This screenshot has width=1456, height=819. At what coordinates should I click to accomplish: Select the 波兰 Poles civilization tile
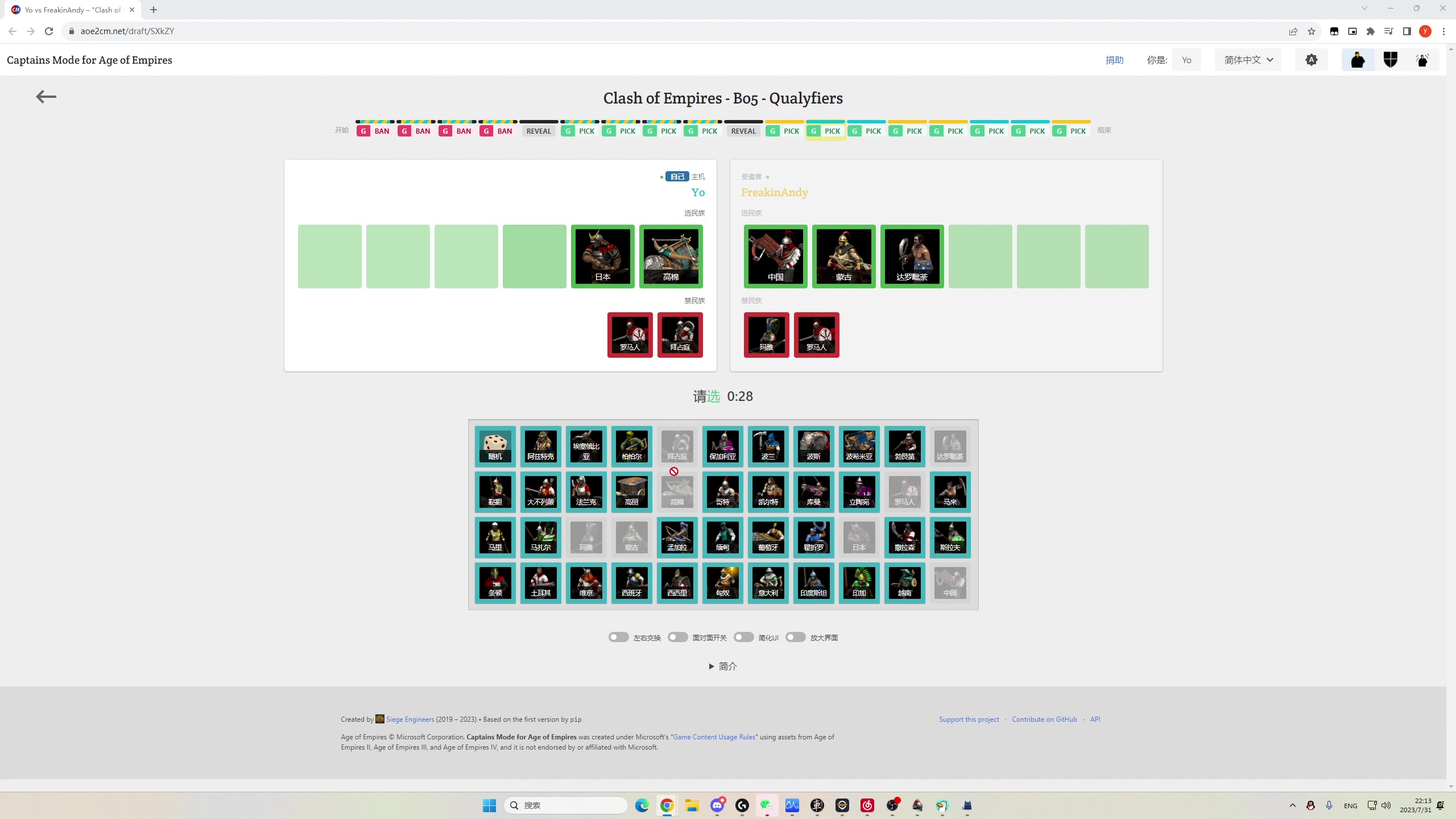click(768, 446)
